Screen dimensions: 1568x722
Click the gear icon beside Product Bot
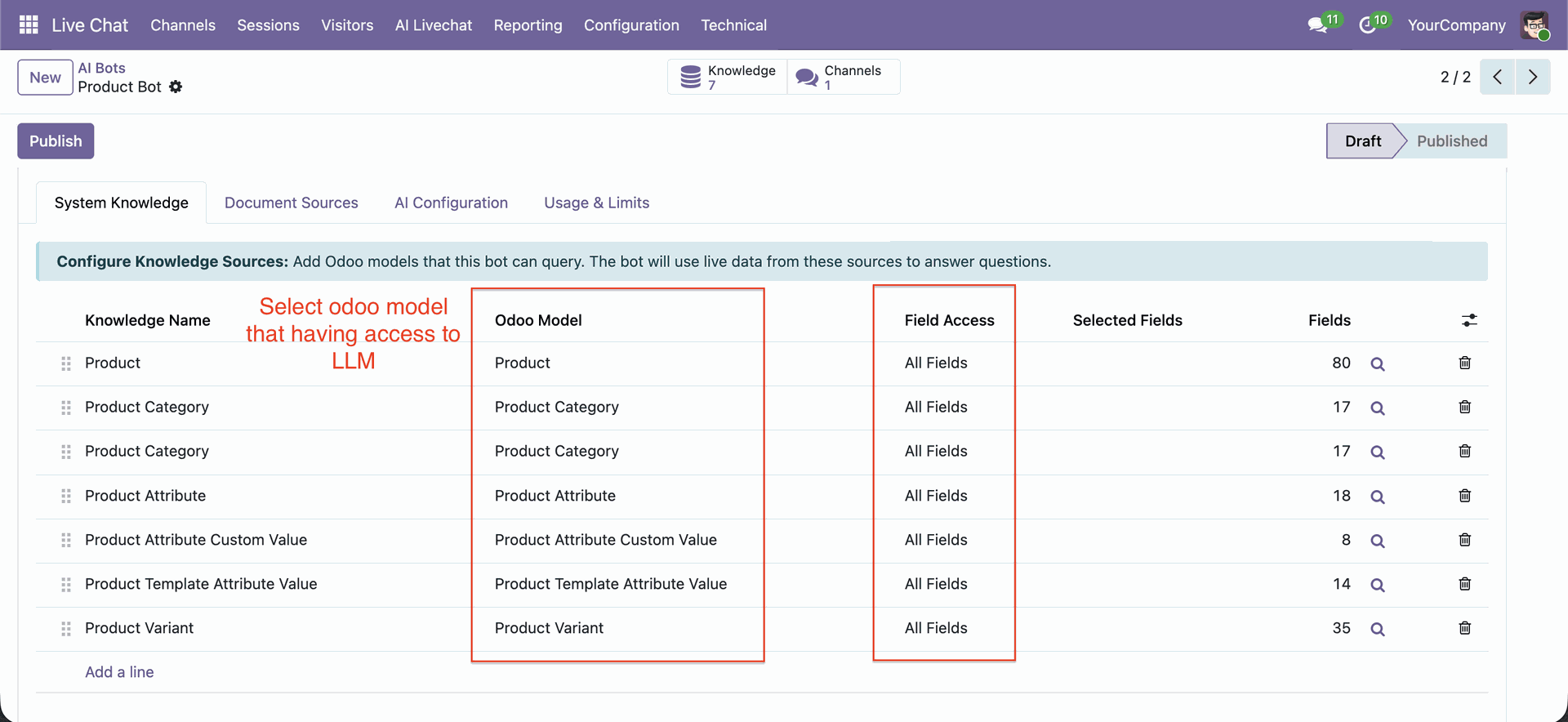click(x=176, y=87)
